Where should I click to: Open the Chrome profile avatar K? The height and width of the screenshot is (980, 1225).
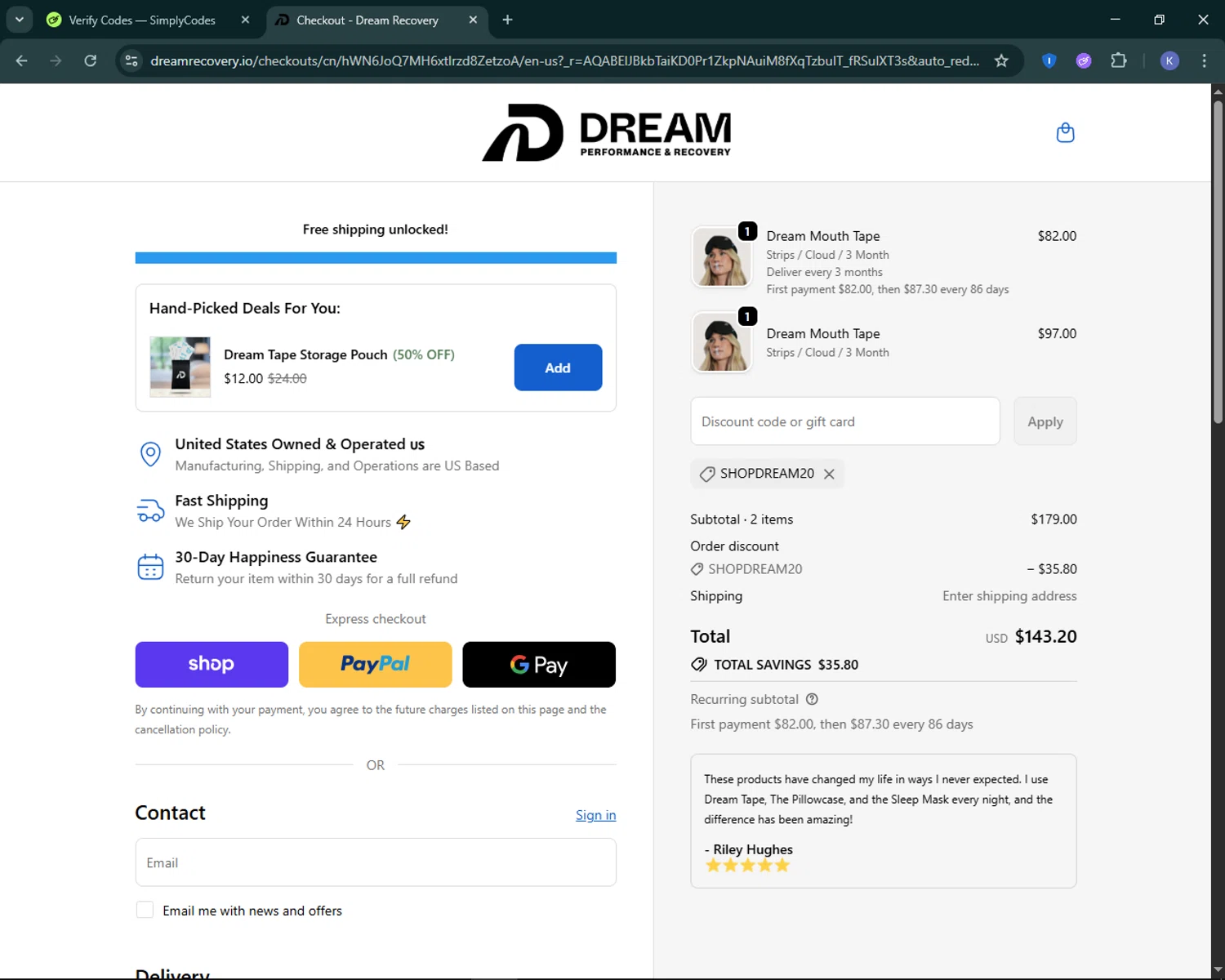coord(1169,60)
